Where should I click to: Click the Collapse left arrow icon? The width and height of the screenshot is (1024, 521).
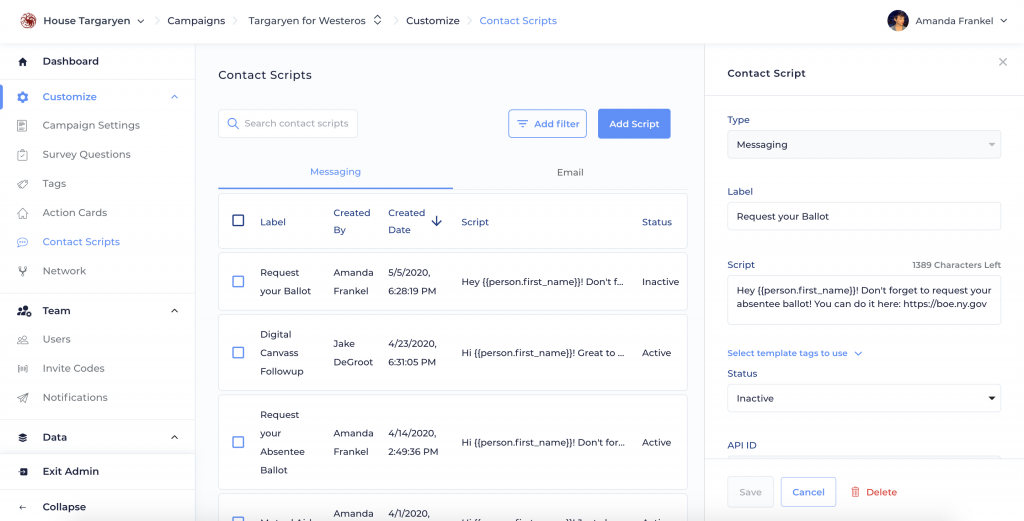coord(23,507)
